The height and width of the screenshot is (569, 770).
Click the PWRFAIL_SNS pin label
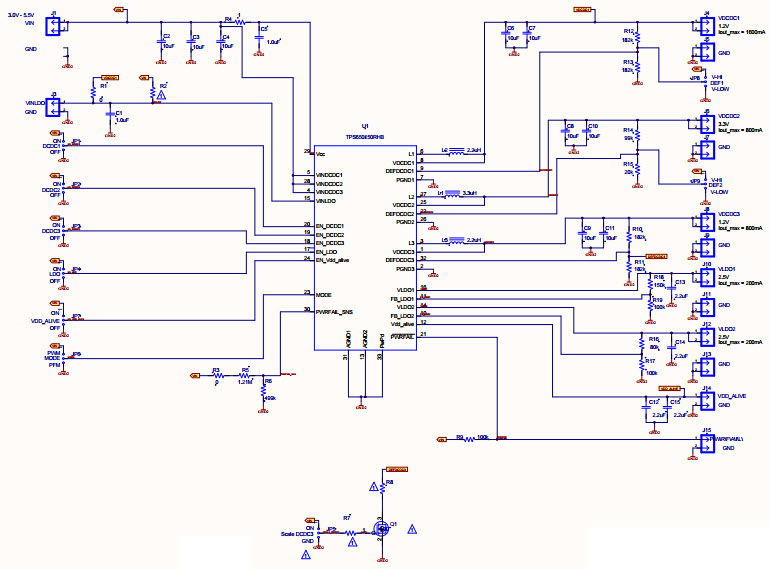335,312
